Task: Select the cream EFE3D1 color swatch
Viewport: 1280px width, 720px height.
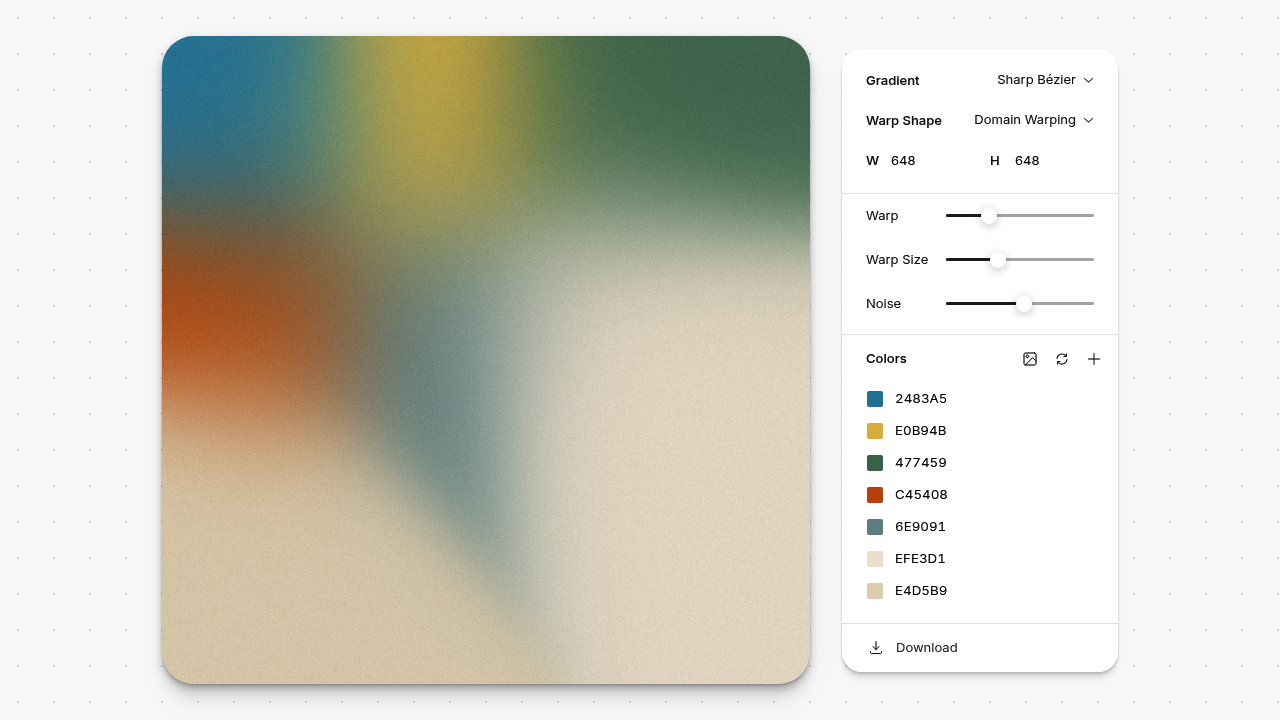Action: [875, 559]
